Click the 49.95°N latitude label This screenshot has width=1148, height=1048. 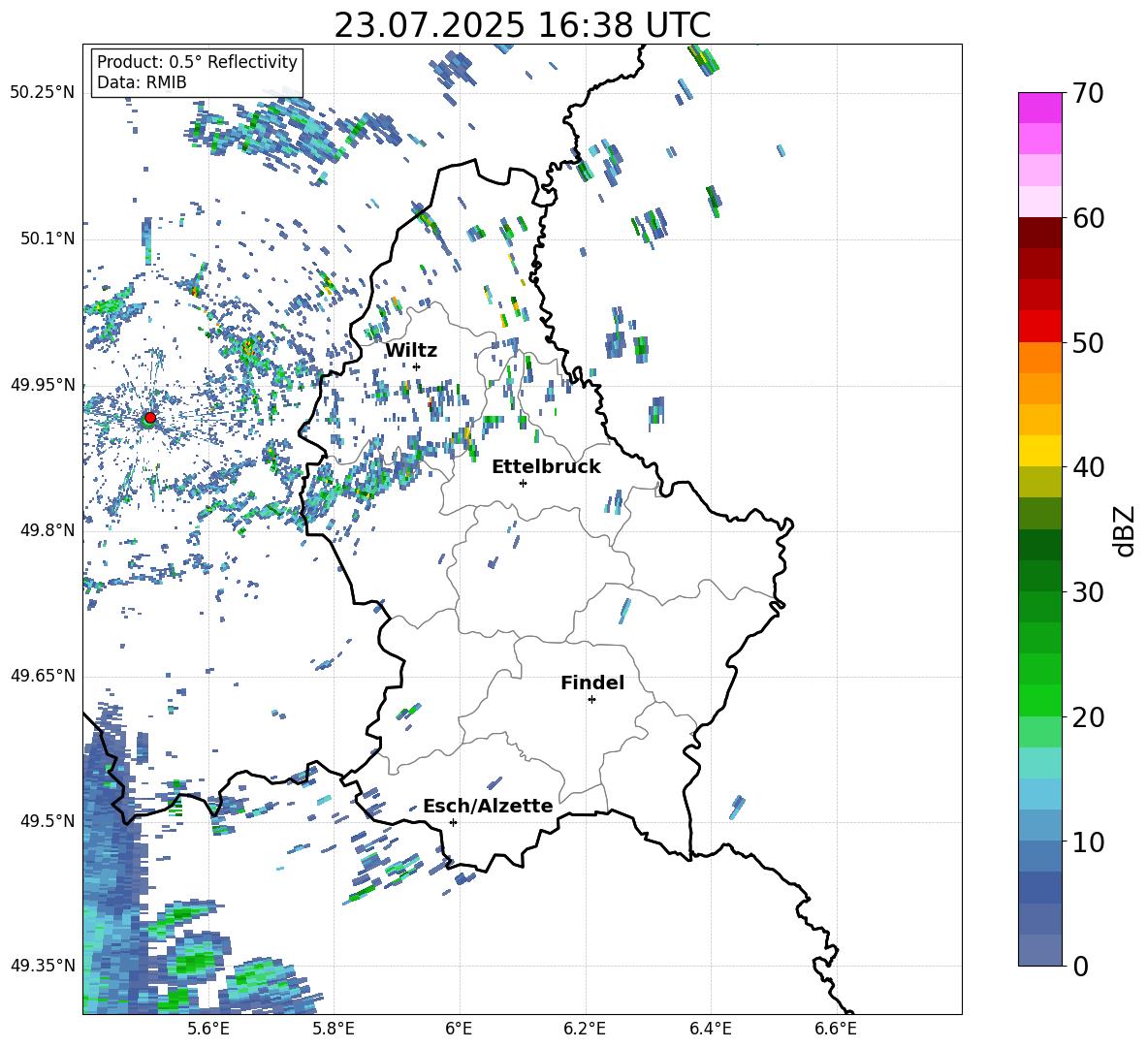tap(43, 385)
